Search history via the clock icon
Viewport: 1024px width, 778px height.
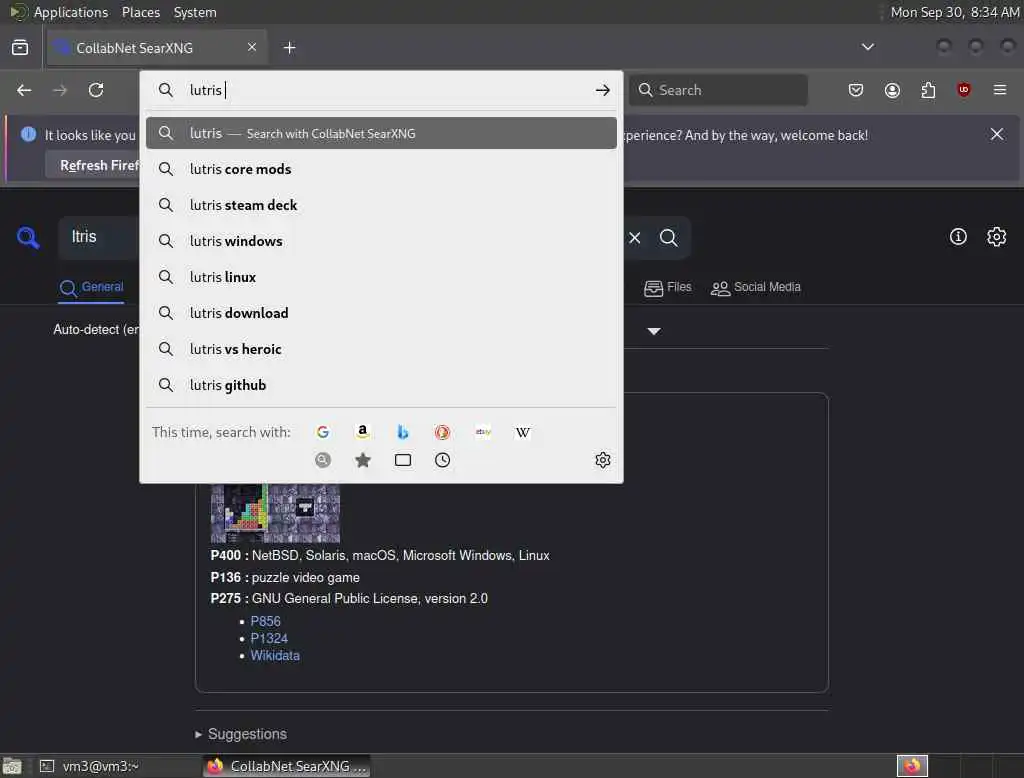(442, 460)
